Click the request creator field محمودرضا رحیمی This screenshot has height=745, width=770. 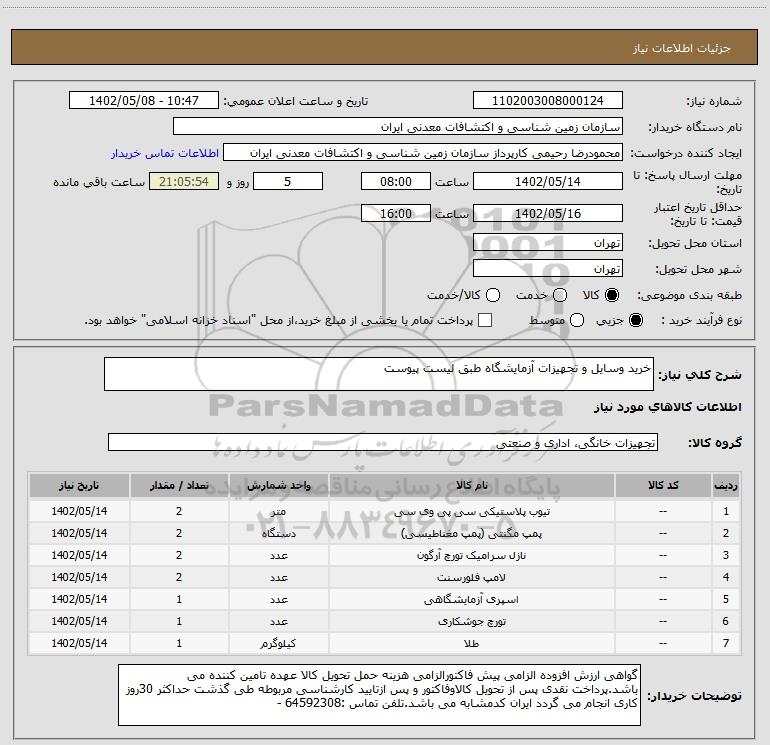[x=423, y=153]
